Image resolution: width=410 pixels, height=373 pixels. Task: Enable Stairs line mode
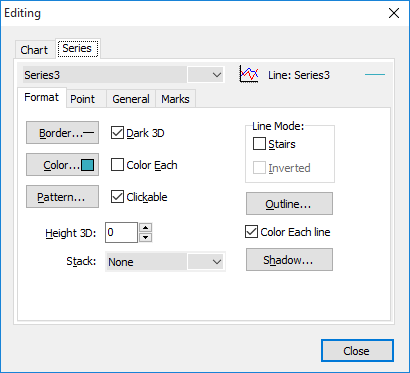(259, 144)
